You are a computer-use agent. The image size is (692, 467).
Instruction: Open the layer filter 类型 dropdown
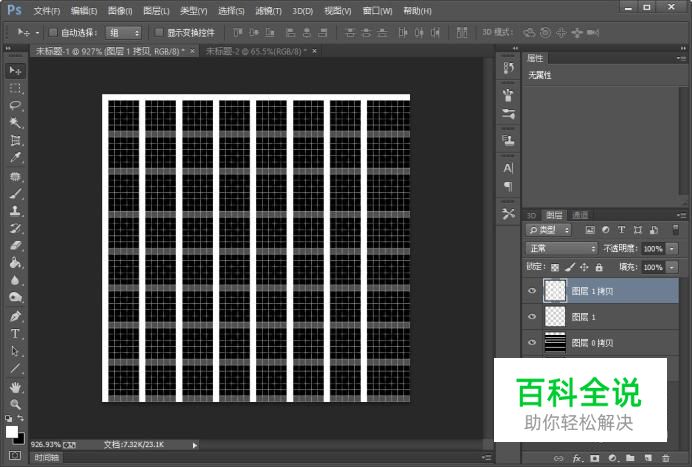click(x=548, y=230)
